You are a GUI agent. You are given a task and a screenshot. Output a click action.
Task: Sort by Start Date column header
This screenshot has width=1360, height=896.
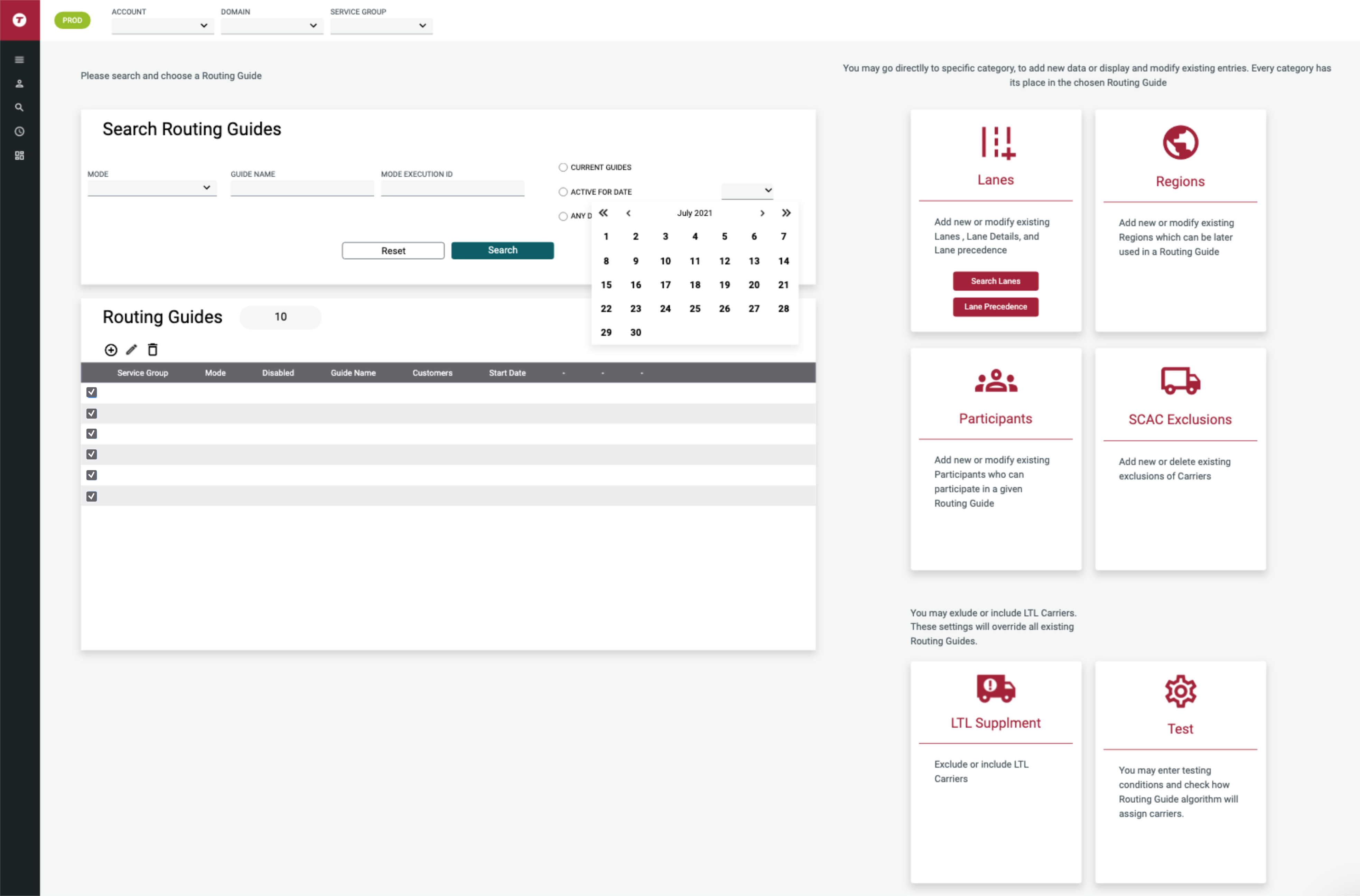point(507,373)
